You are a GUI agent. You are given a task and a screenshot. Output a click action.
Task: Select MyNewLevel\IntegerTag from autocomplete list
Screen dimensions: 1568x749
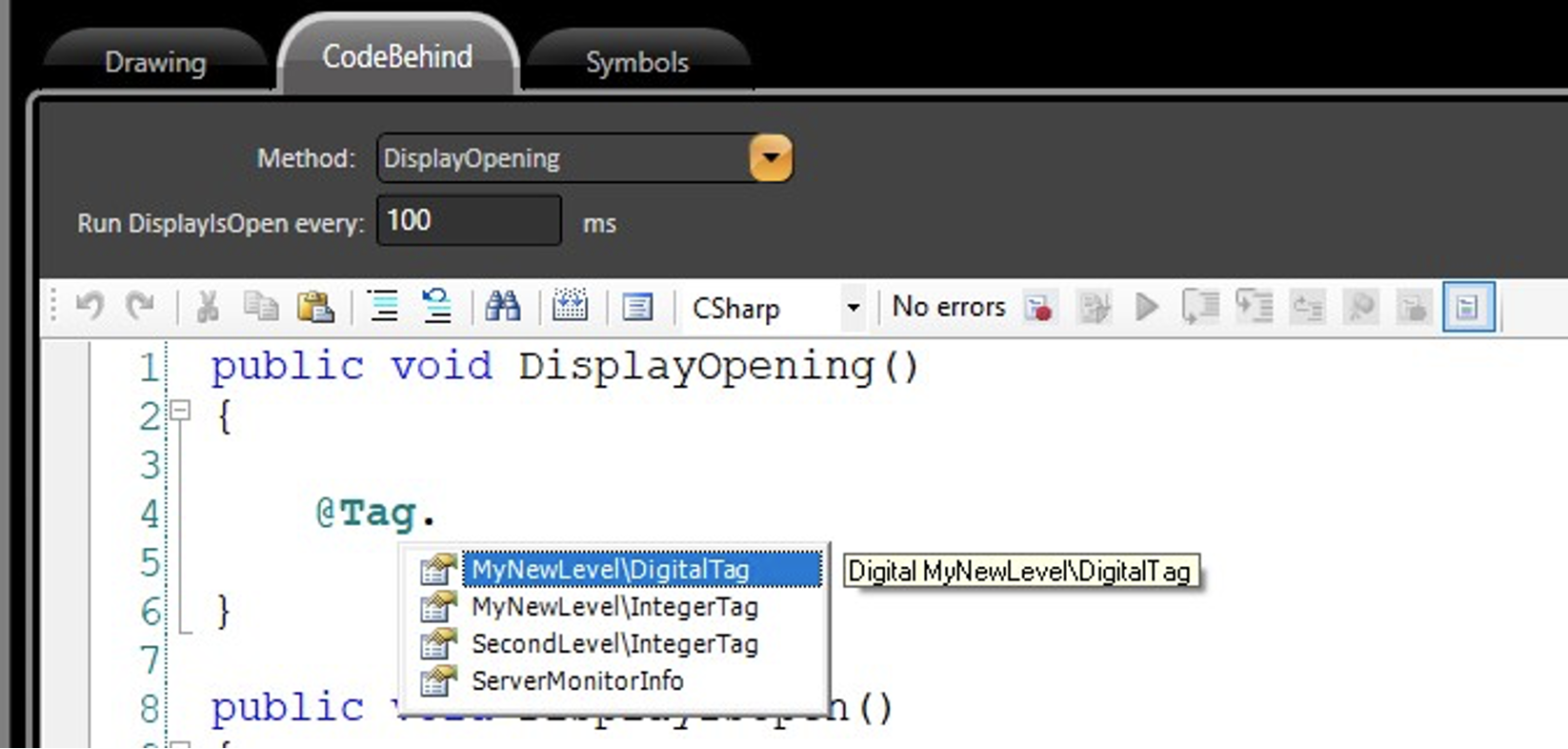click(x=614, y=607)
